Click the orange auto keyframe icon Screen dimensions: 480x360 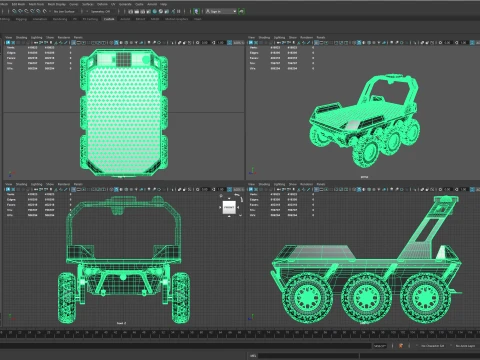(401, 346)
